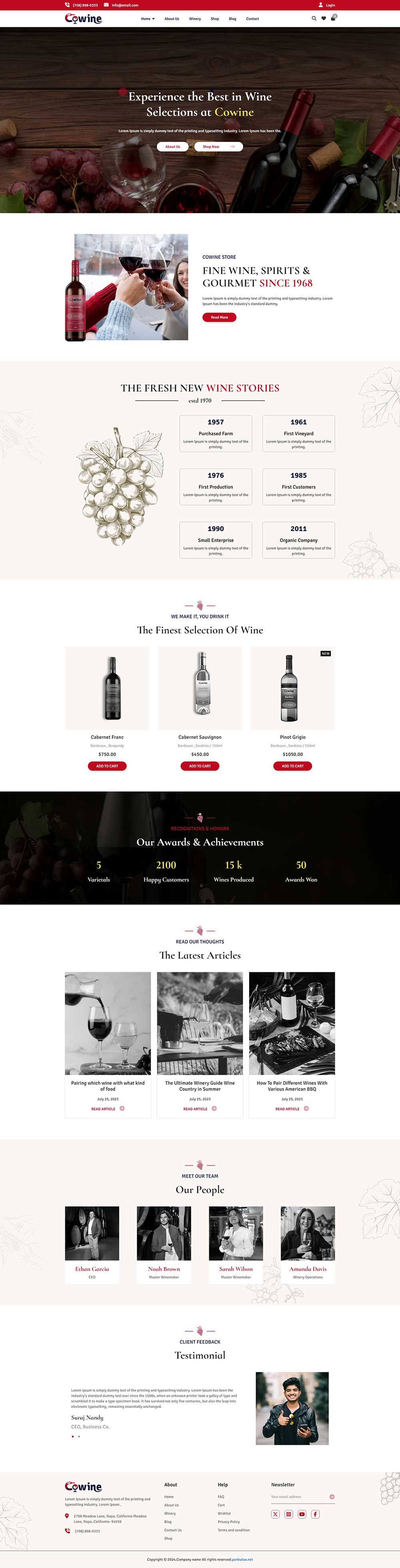This screenshot has width=400, height=1568.
Task: Open the shopping bag cart icon
Action: 333,18
